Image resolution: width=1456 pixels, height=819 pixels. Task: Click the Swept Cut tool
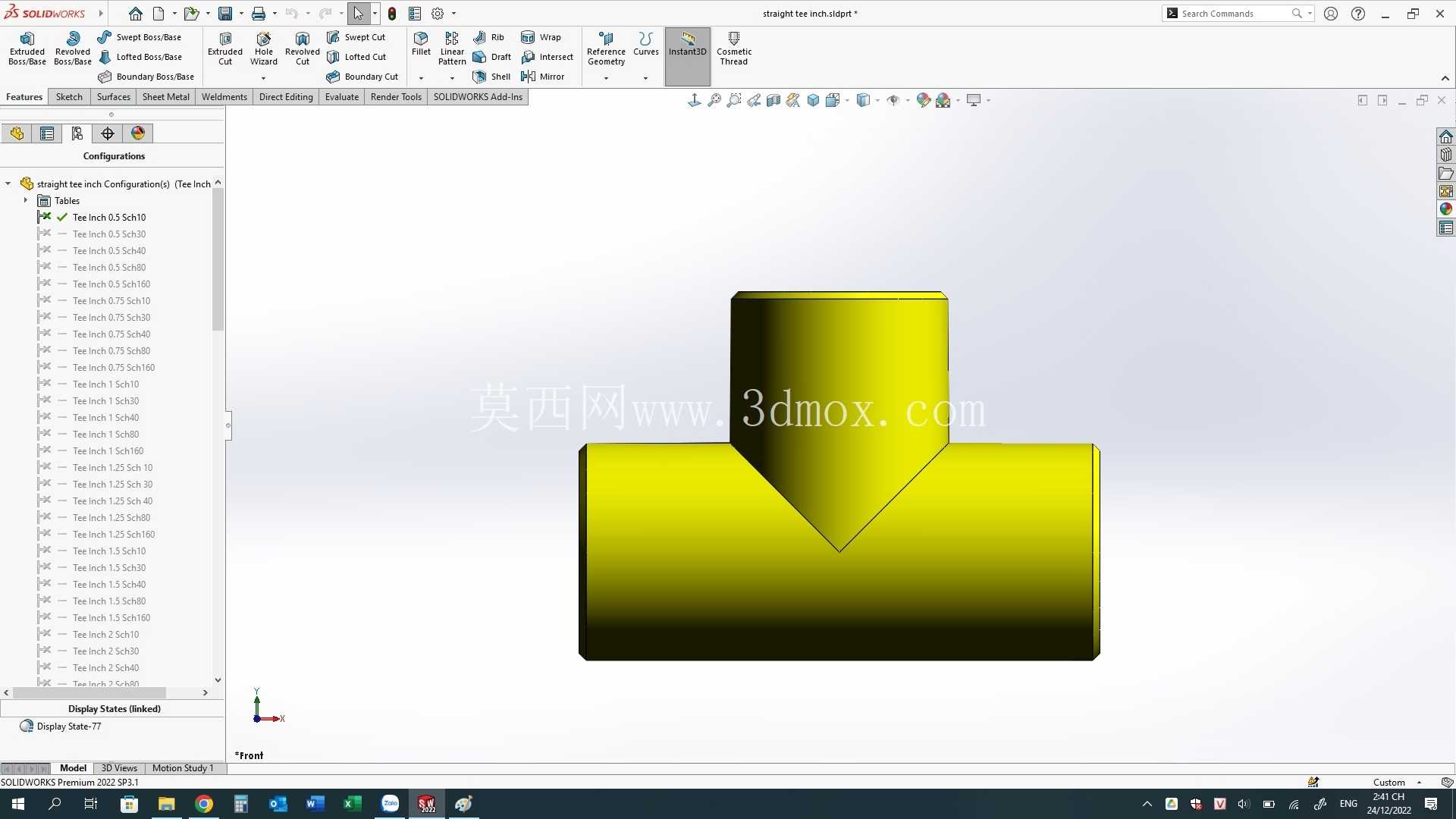[356, 37]
